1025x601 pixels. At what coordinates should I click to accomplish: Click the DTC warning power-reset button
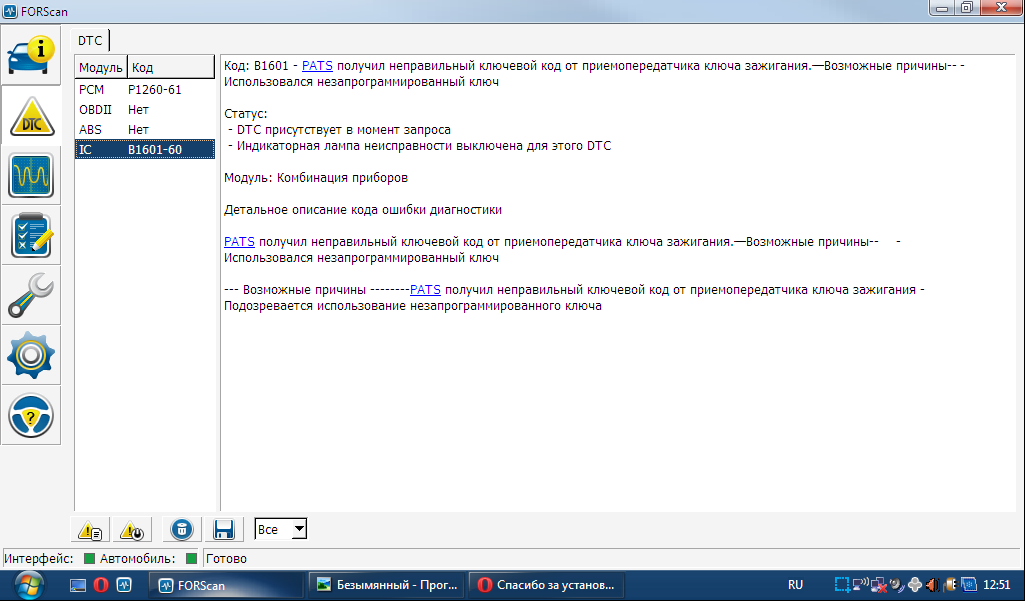tap(132, 530)
